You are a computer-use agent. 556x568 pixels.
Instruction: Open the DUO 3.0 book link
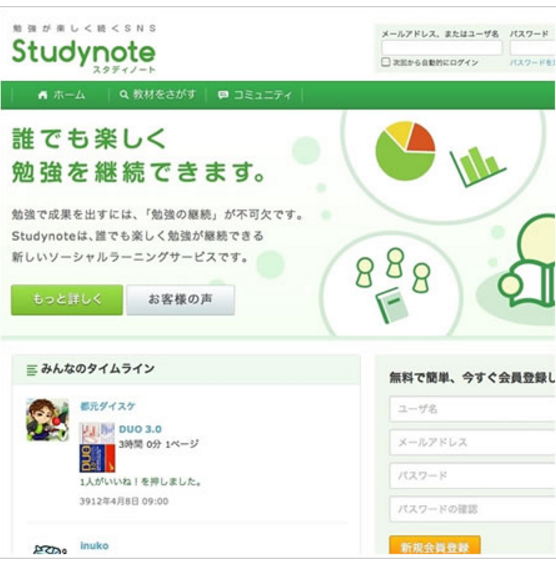coord(140,429)
